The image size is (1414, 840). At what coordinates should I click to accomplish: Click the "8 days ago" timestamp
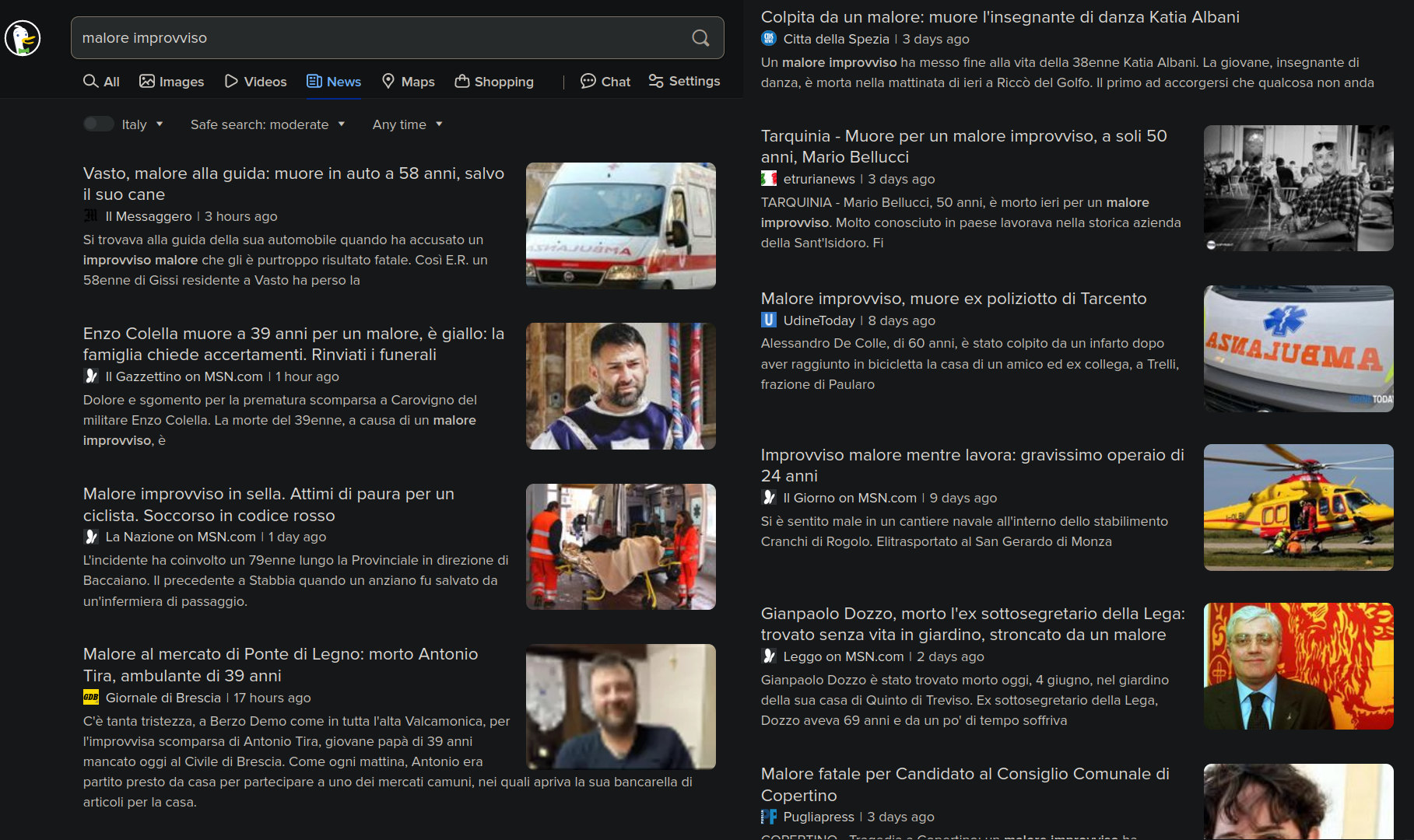click(x=902, y=320)
